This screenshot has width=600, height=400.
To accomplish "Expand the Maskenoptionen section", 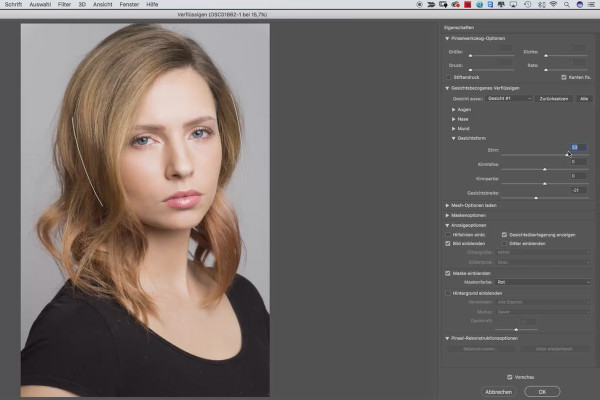I will (x=447, y=216).
